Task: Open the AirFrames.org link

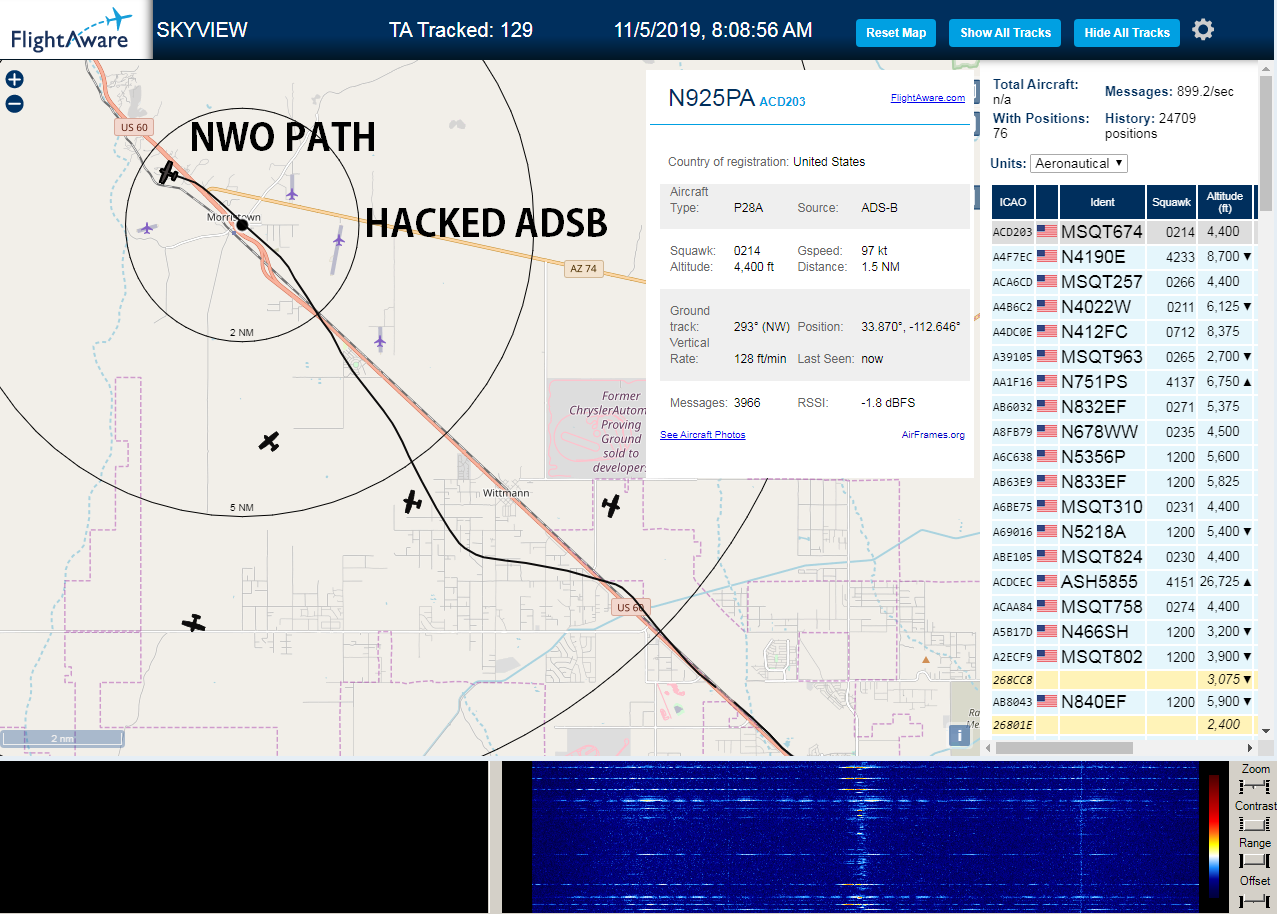Action: pyautogui.click(x=933, y=435)
